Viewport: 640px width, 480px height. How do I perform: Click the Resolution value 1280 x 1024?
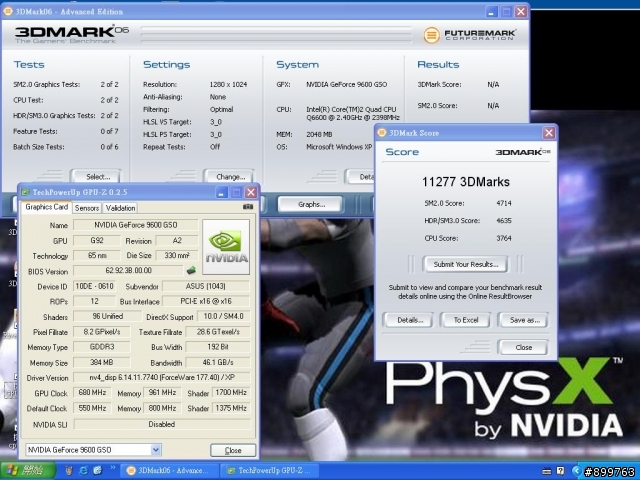(x=228, y=84)
